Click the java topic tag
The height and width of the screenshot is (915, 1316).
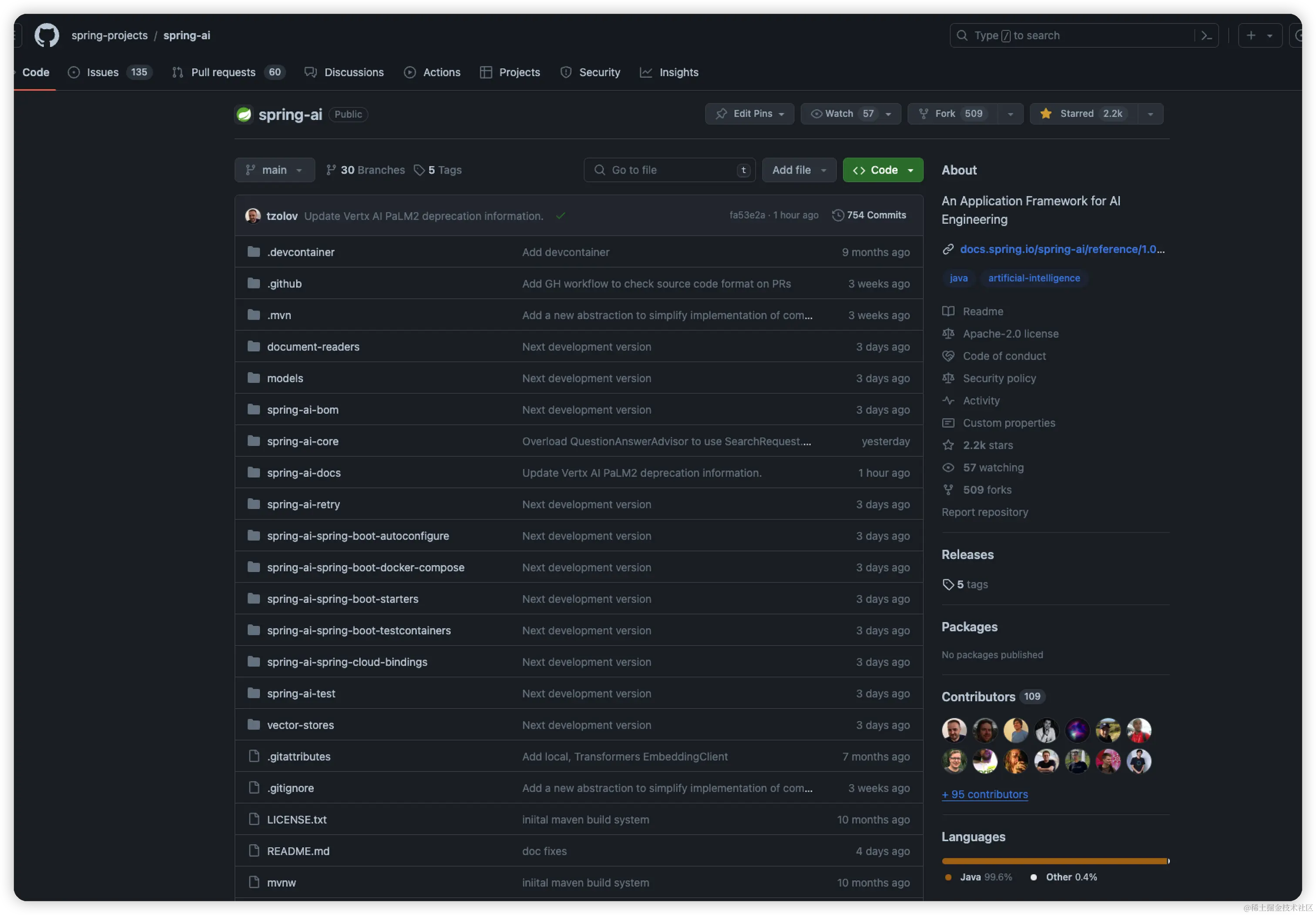[x=958, y=278]
